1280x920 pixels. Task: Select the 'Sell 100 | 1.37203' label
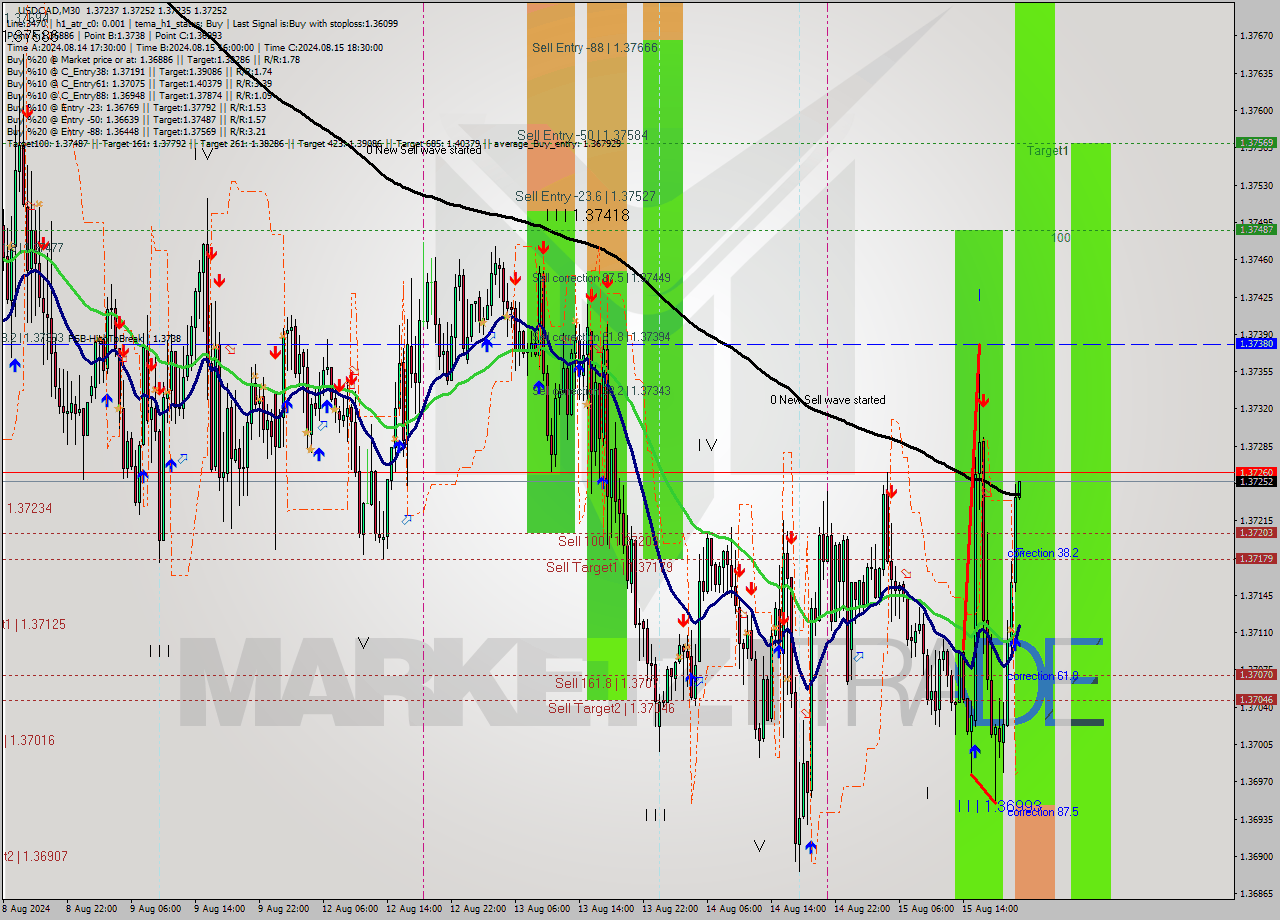pyautogui.click(x=607, y=541)
